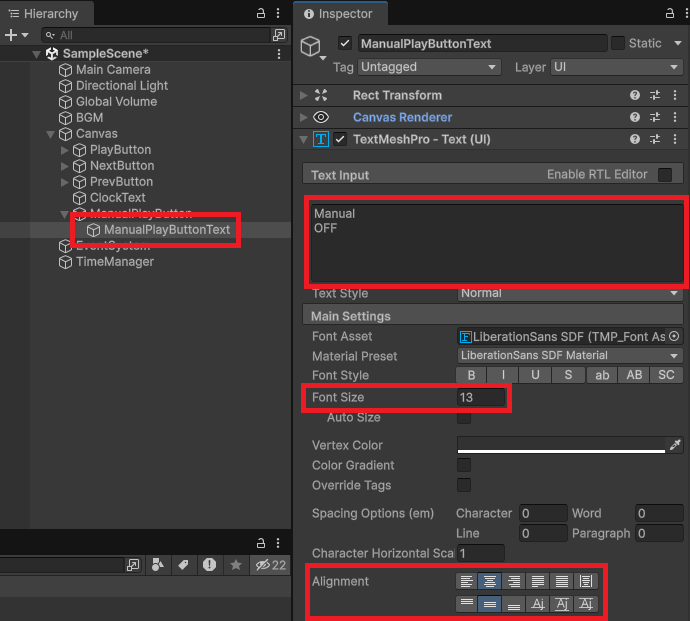Toggle the Static checkbox
The image size is (690, 621).
pos(618,43)
